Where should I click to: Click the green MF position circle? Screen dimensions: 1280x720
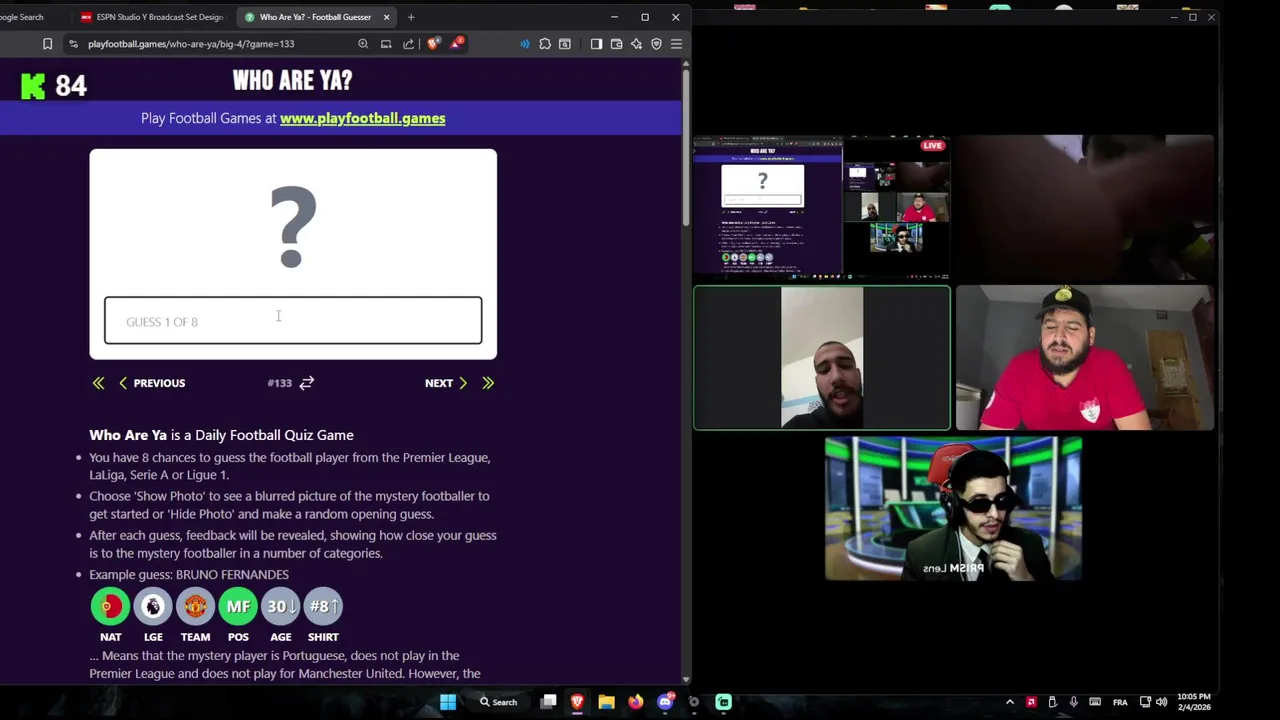pos(238,606)
